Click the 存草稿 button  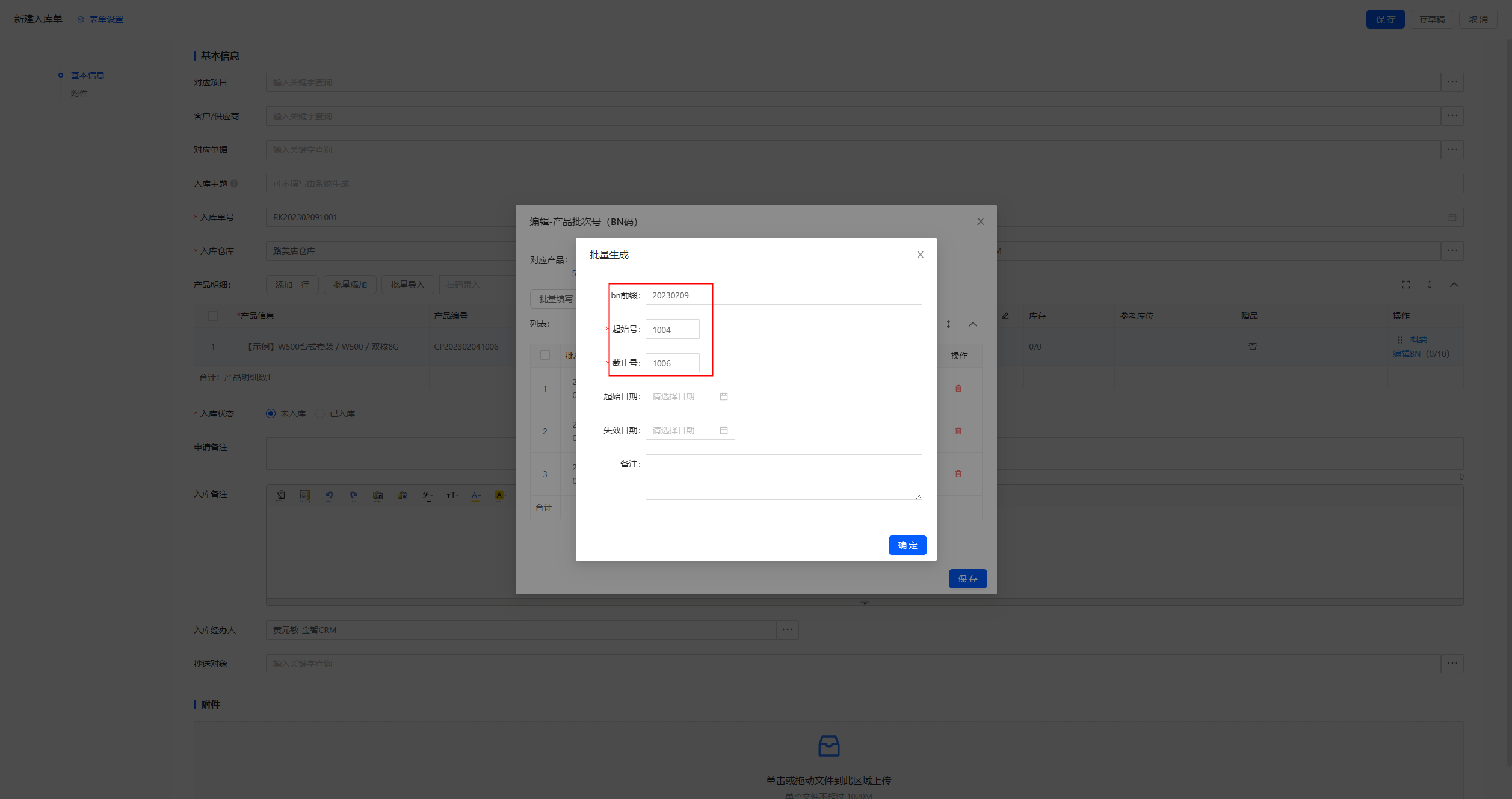coord(1432,19)
